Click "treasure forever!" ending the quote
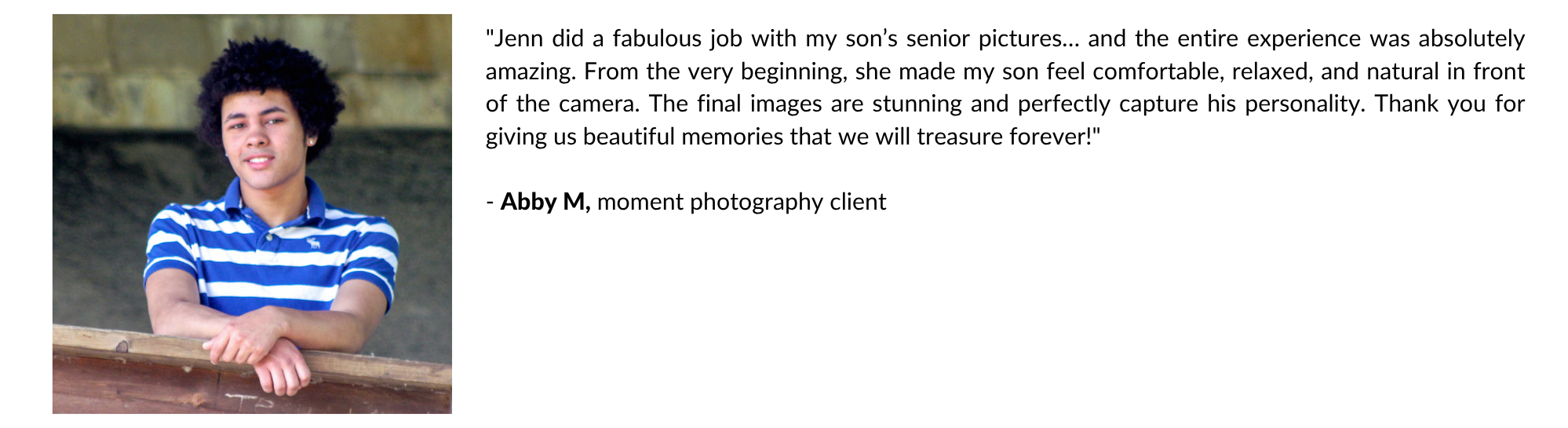 pyautogui.click(x=1008, y=137)
